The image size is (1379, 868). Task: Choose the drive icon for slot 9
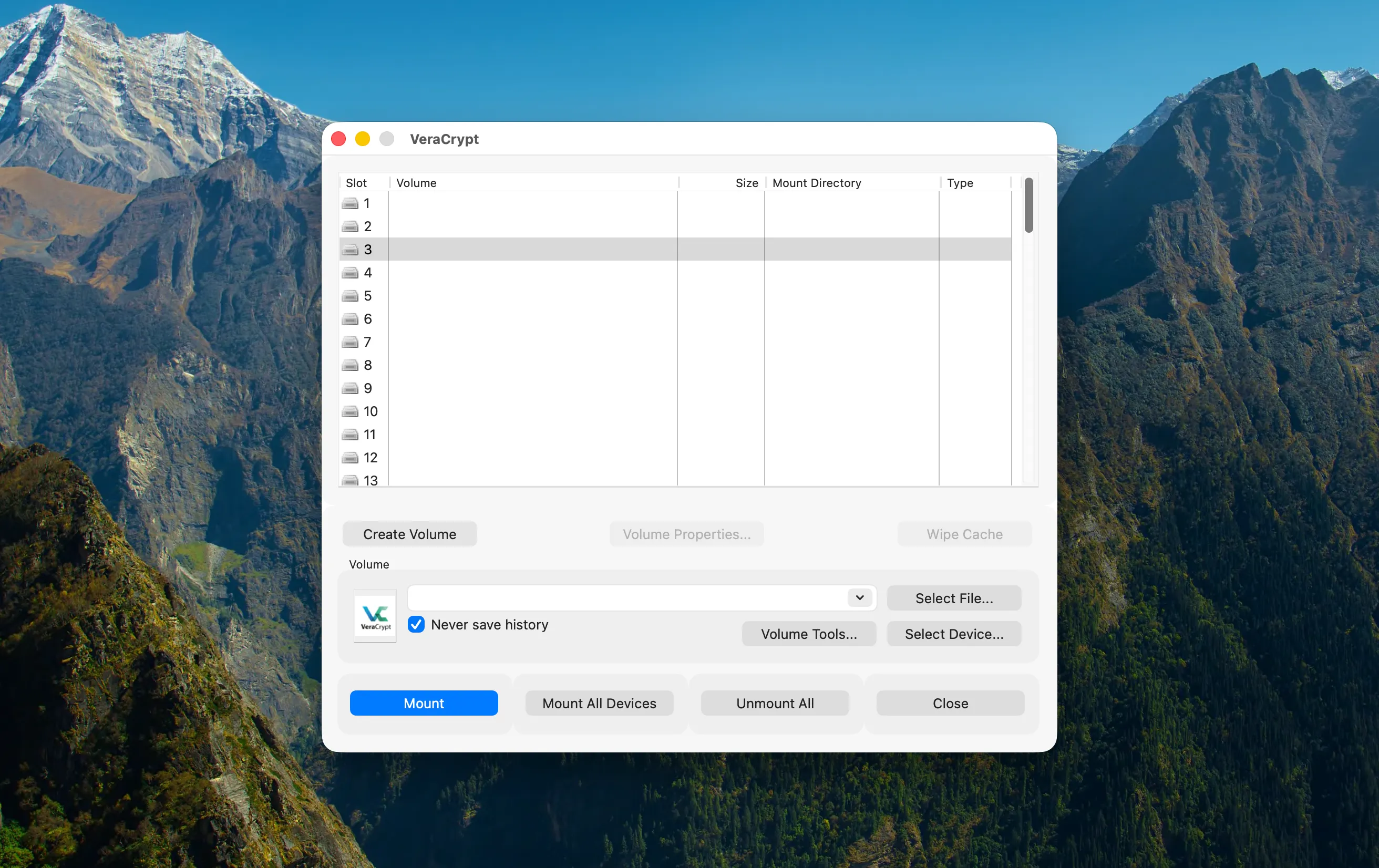coord(350,389)
